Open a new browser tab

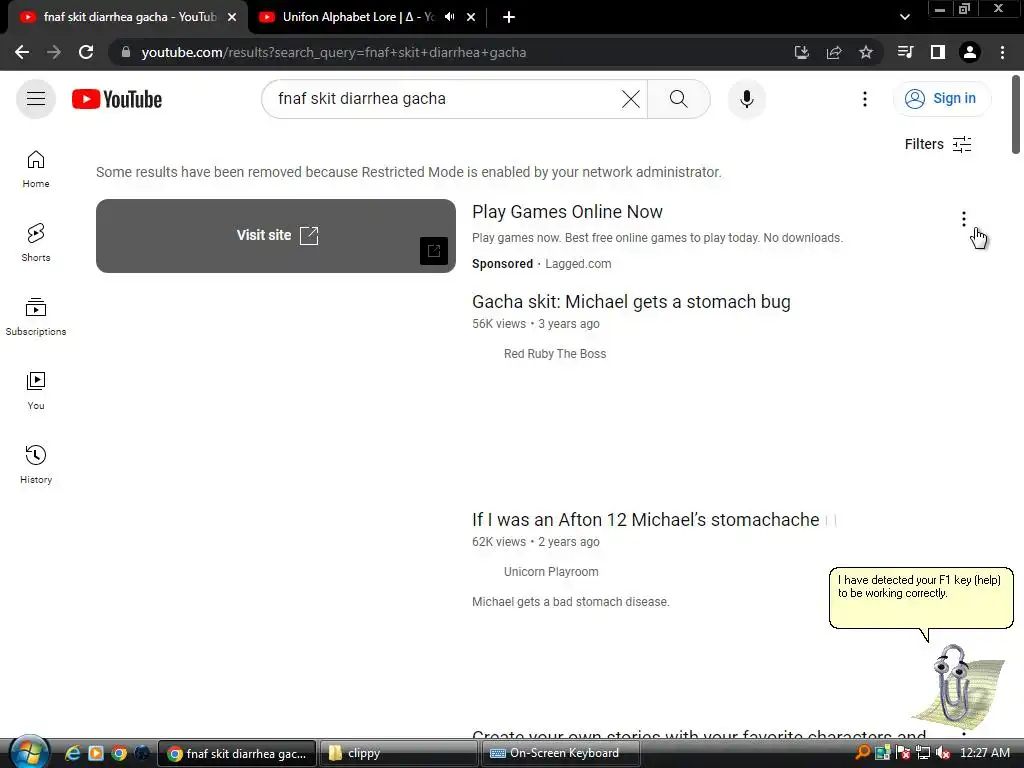point(509,17)
